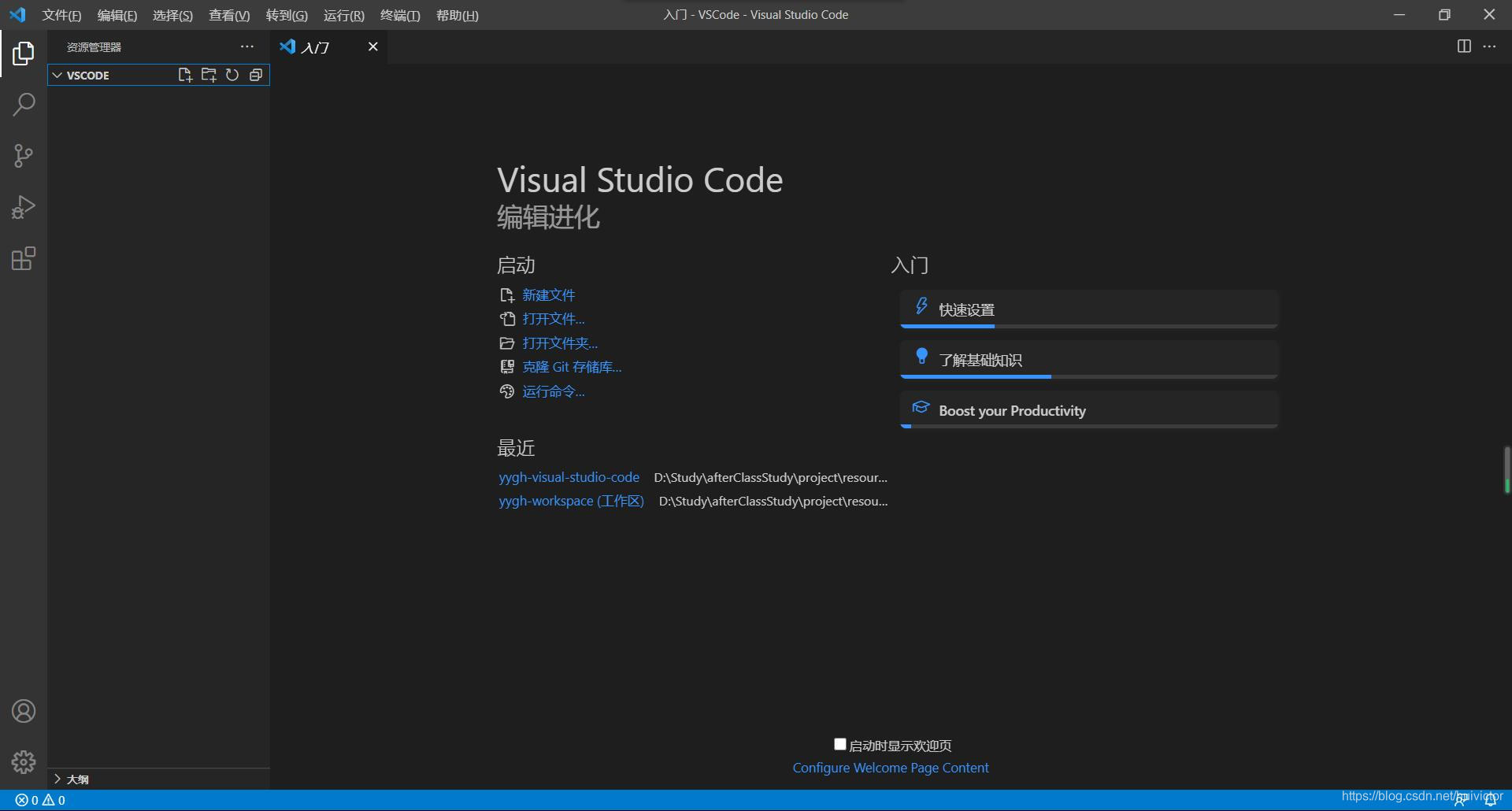Open the Explorer view in activity bar
The height and width of the screenshot is (811, 1512).
24,54
